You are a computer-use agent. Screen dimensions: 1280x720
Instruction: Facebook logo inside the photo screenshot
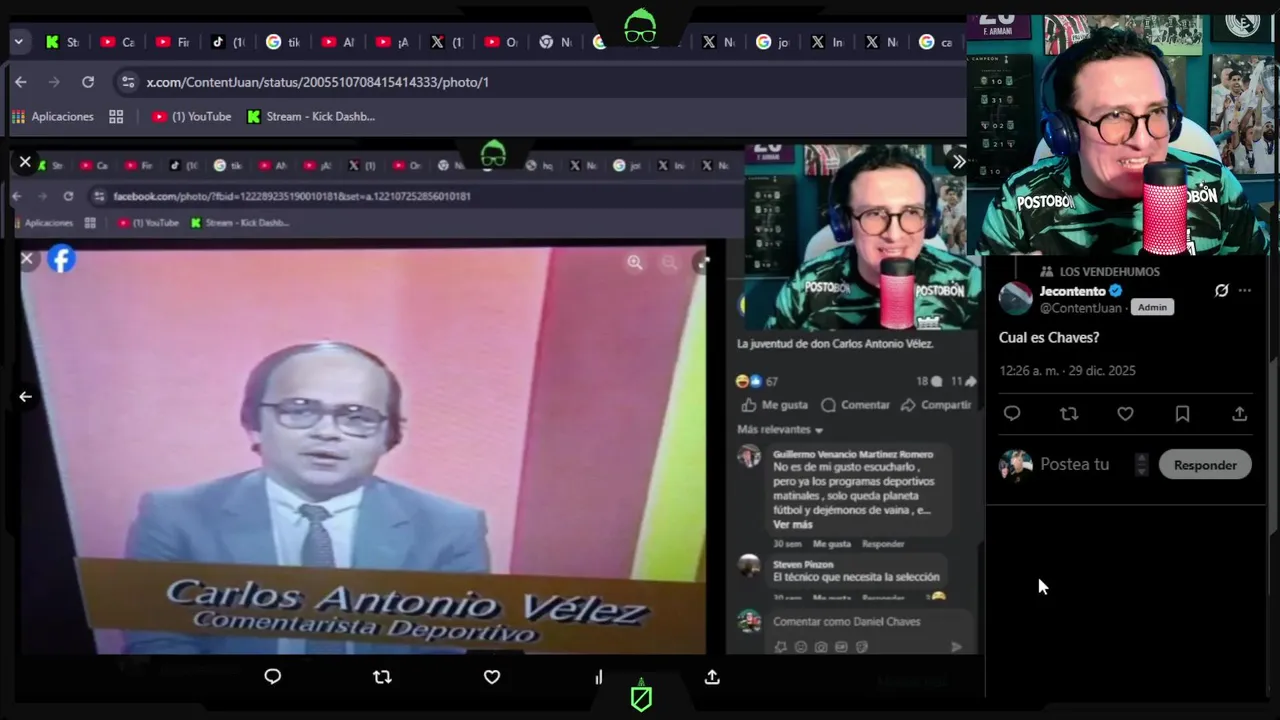[x=61, y=259]
